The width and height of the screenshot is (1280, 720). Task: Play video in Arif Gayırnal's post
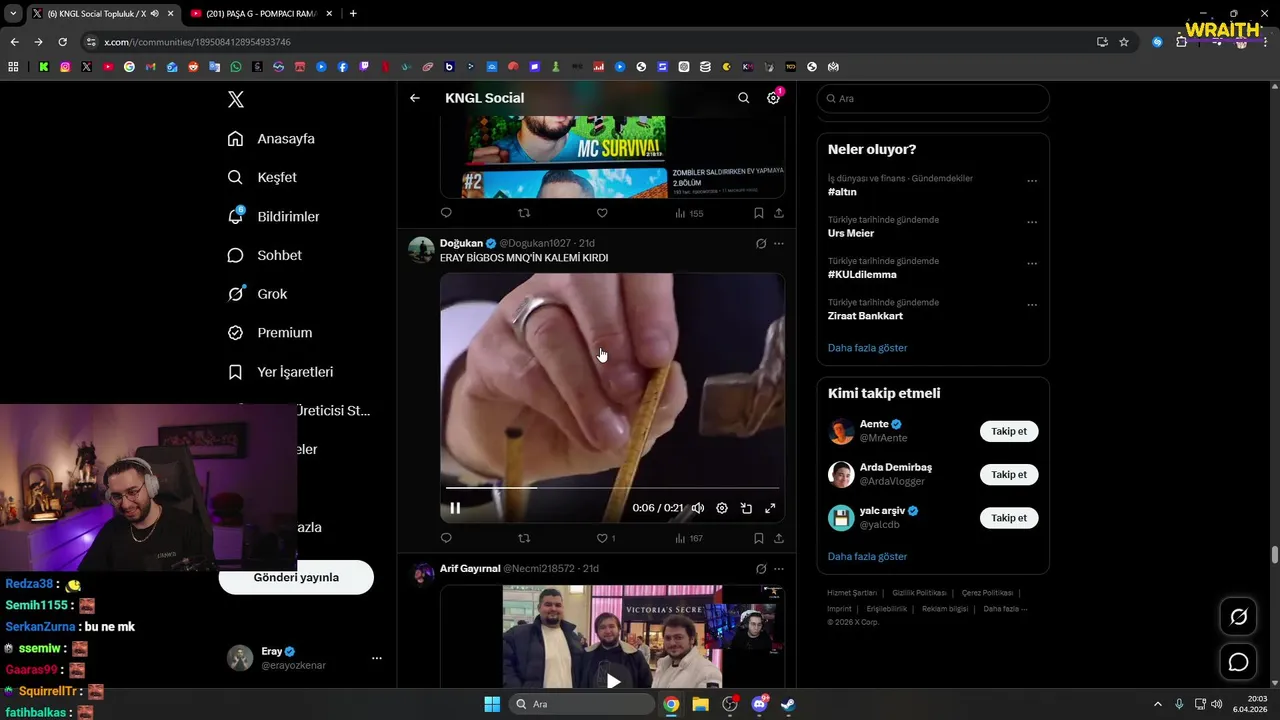click(613, 681)
